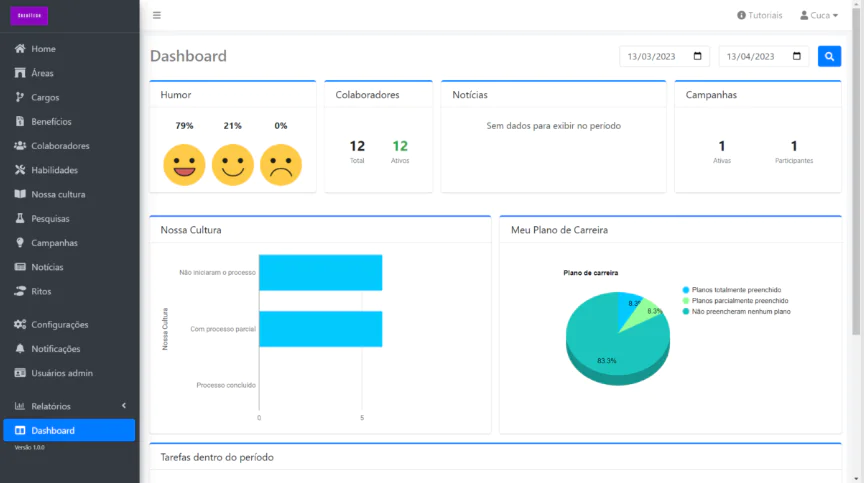Image resolution: width=864 pixels, height=483 pixels.
Task: Click the Notificações bell icon
Action: pyautogui.click(x=20, y=349)
